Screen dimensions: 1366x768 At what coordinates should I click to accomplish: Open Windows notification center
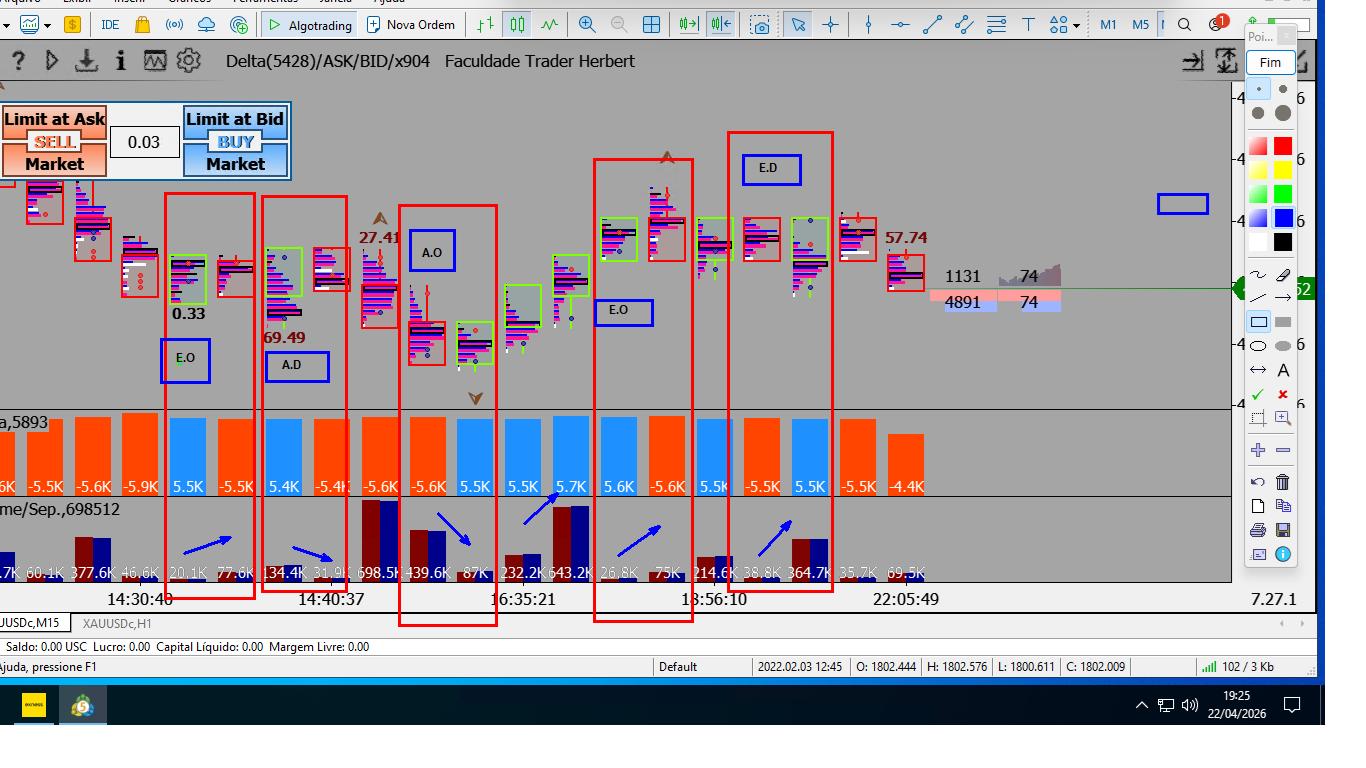click(1292, 705)
